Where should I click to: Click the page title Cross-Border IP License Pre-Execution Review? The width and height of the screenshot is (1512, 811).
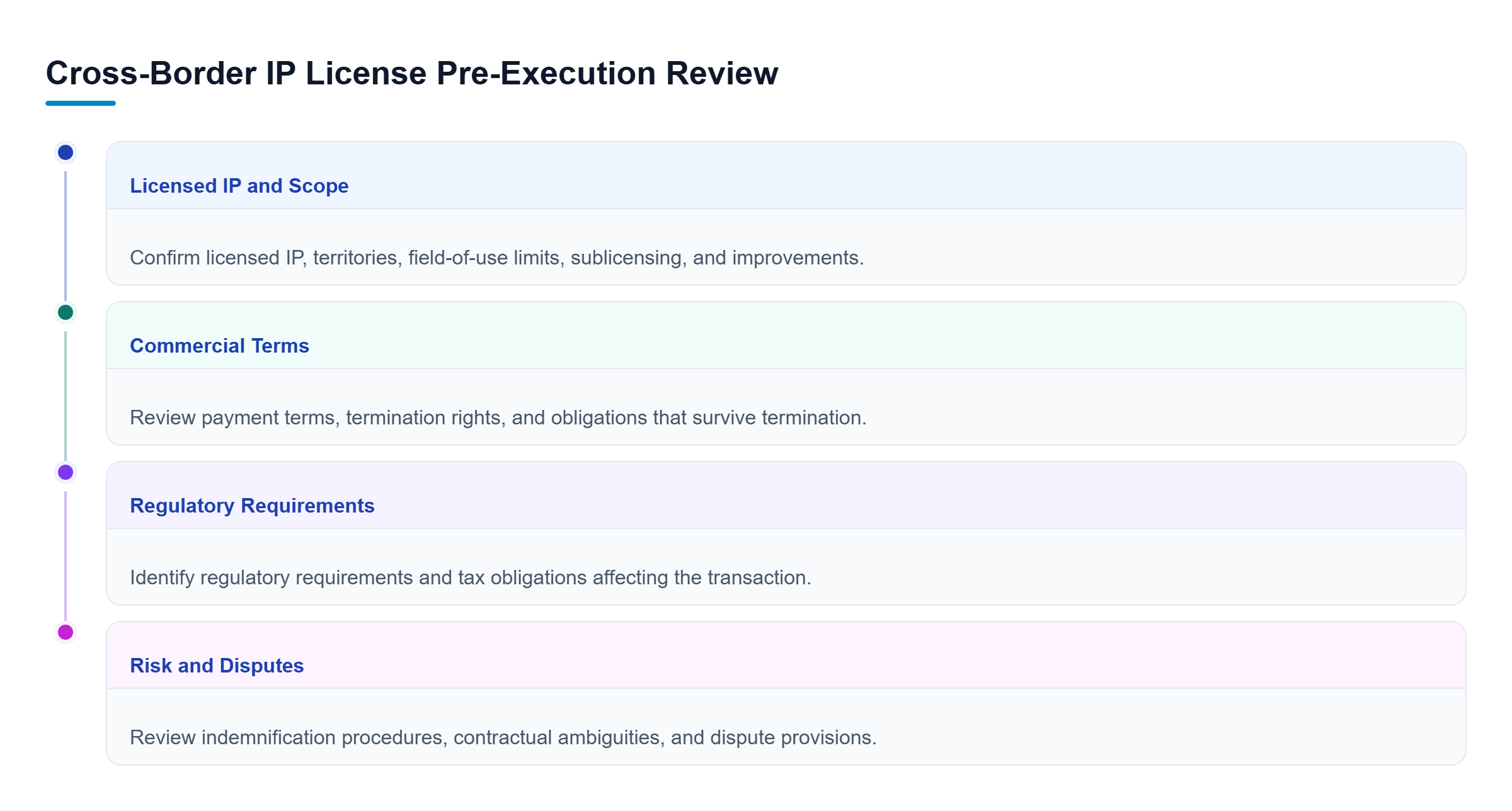point(412,73)
